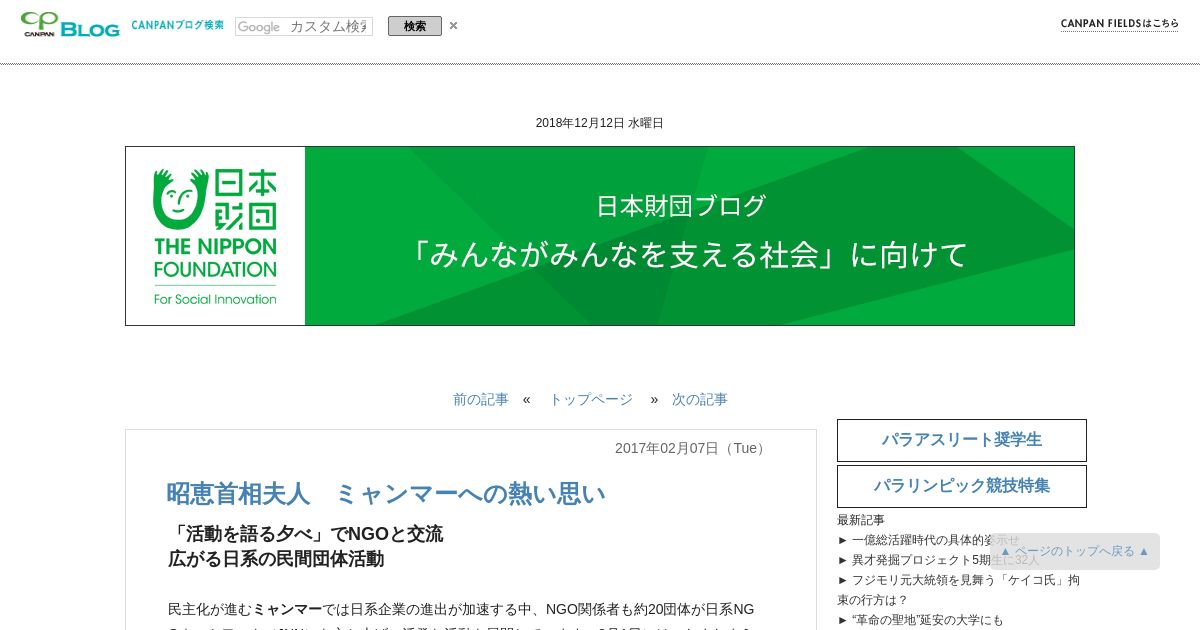
Task: Open the CANPAN FIELDSはこちら link
Action: (x=1119, y=24)
